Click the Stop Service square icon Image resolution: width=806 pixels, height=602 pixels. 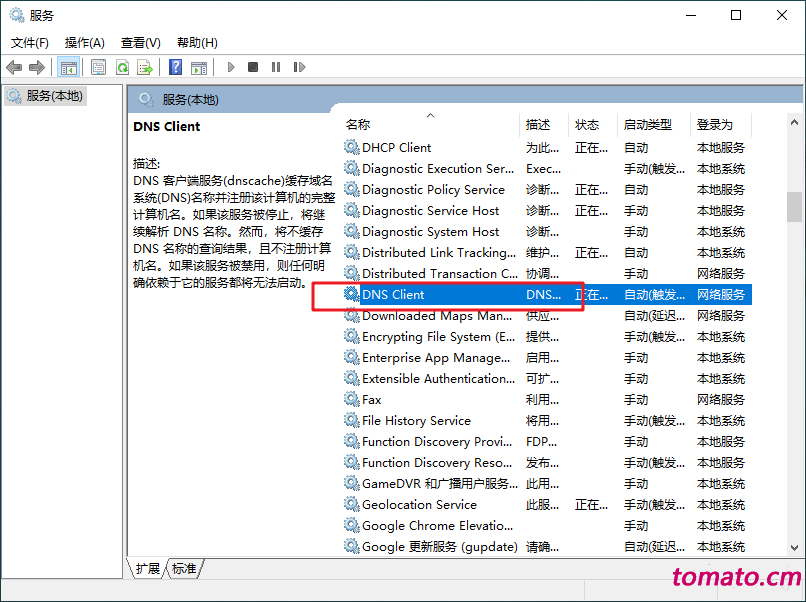253,67
